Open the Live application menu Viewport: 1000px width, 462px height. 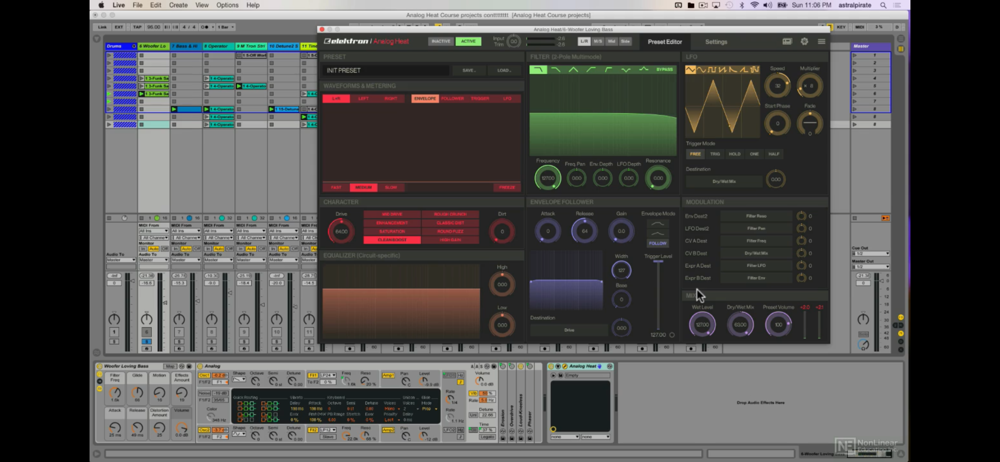tap(119, 5)
